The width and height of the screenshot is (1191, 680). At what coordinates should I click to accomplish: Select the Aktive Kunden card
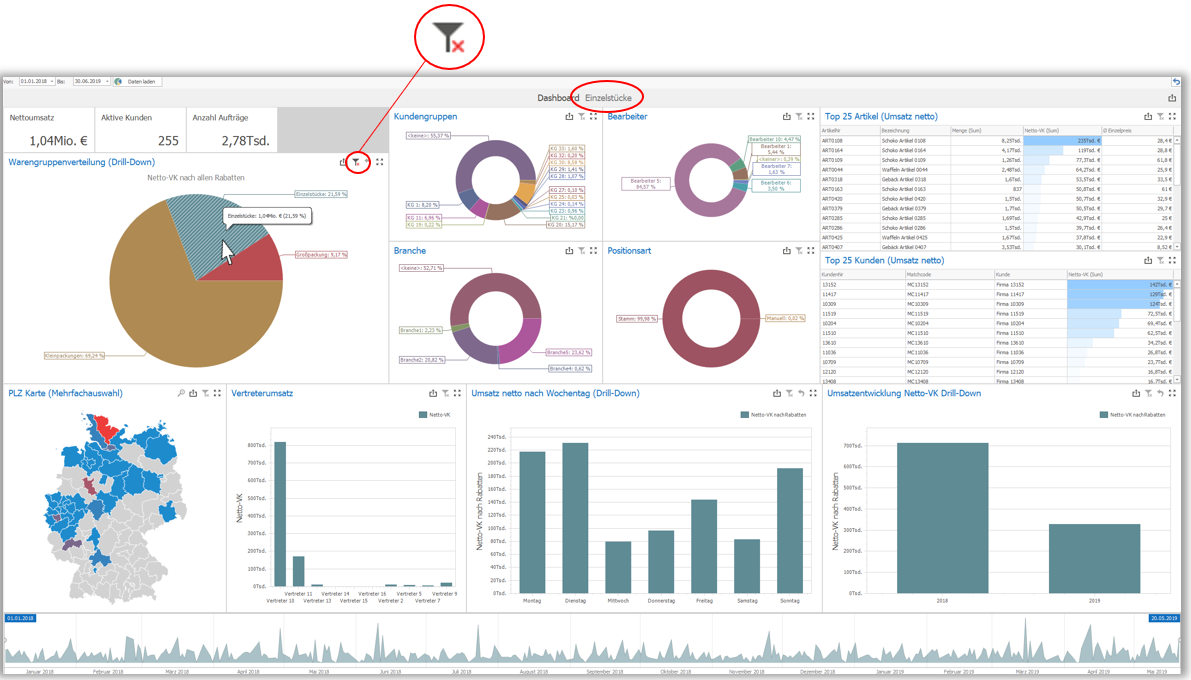[x=140, y=129]
